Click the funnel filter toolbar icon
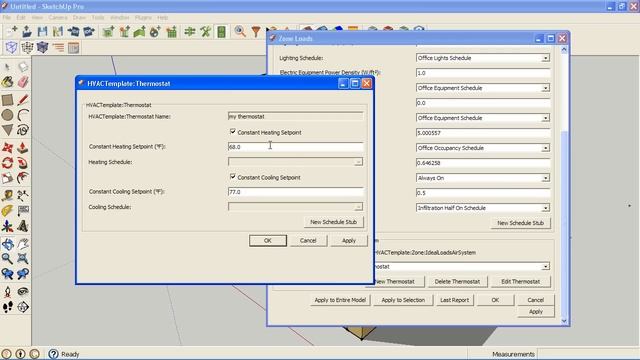This screenshot has width=640, height=360. pos(256,31)
